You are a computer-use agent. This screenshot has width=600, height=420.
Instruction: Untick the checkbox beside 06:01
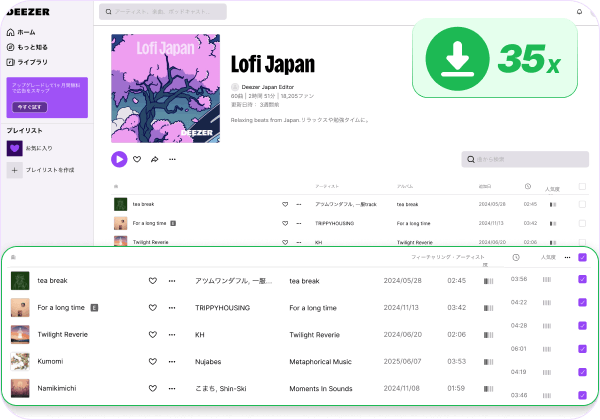[x=582, y=349]
